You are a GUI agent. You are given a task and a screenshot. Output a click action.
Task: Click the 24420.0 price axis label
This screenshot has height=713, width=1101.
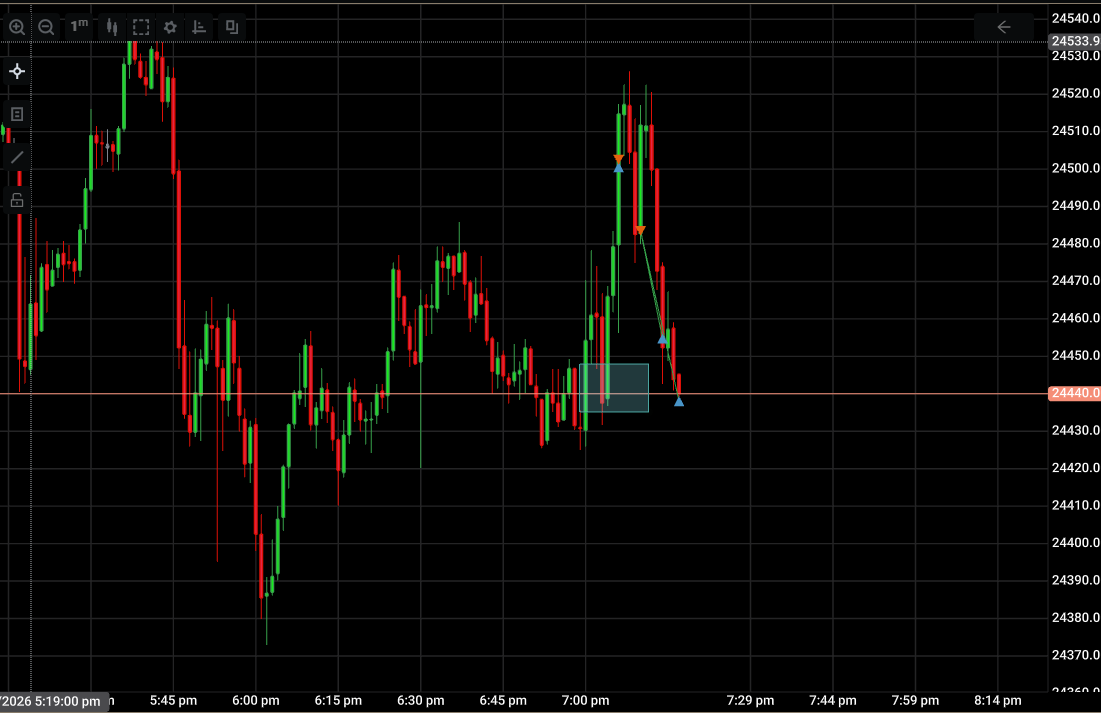pyautogui.click(x=1075, y=468)
